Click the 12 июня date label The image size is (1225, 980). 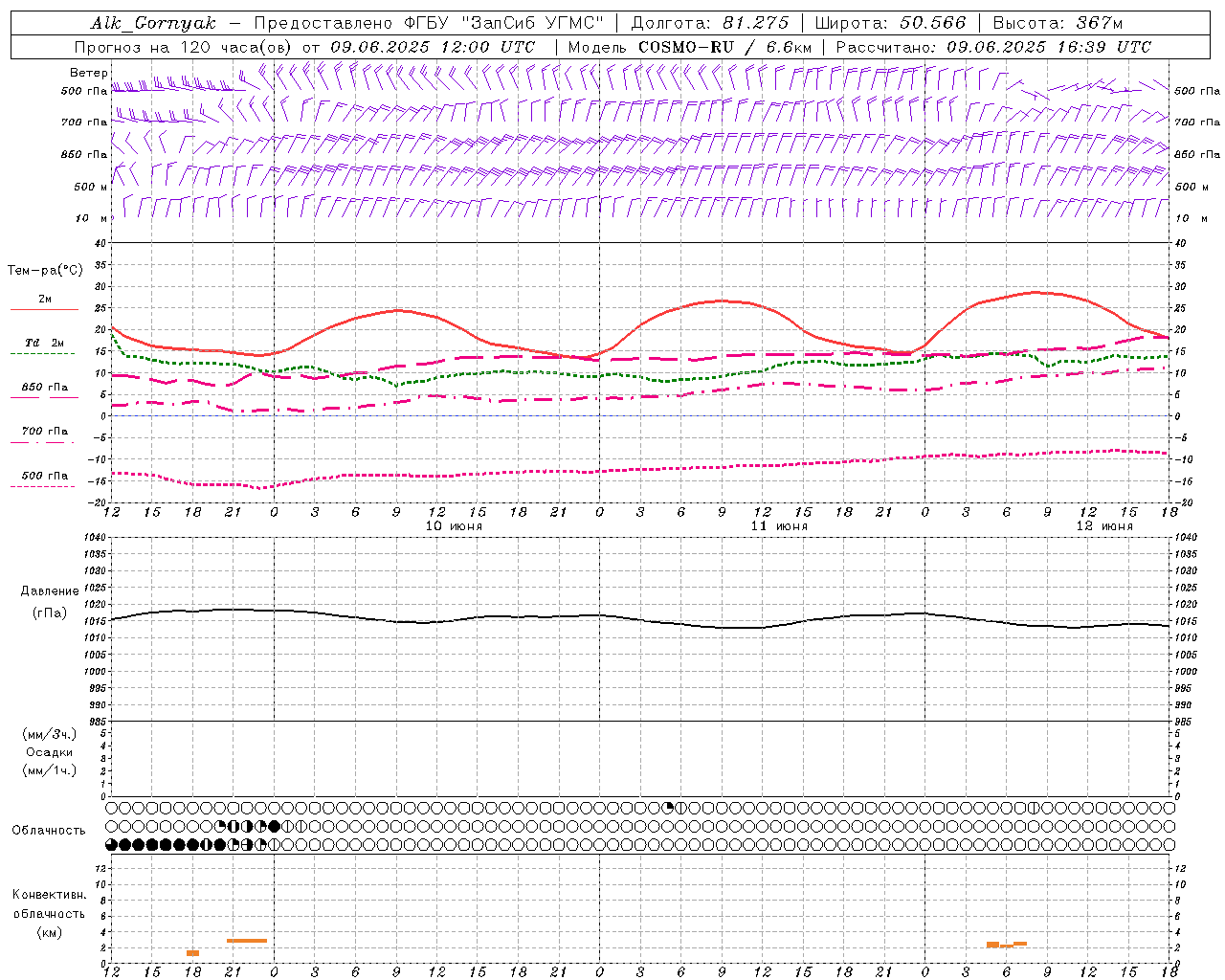1104,526
